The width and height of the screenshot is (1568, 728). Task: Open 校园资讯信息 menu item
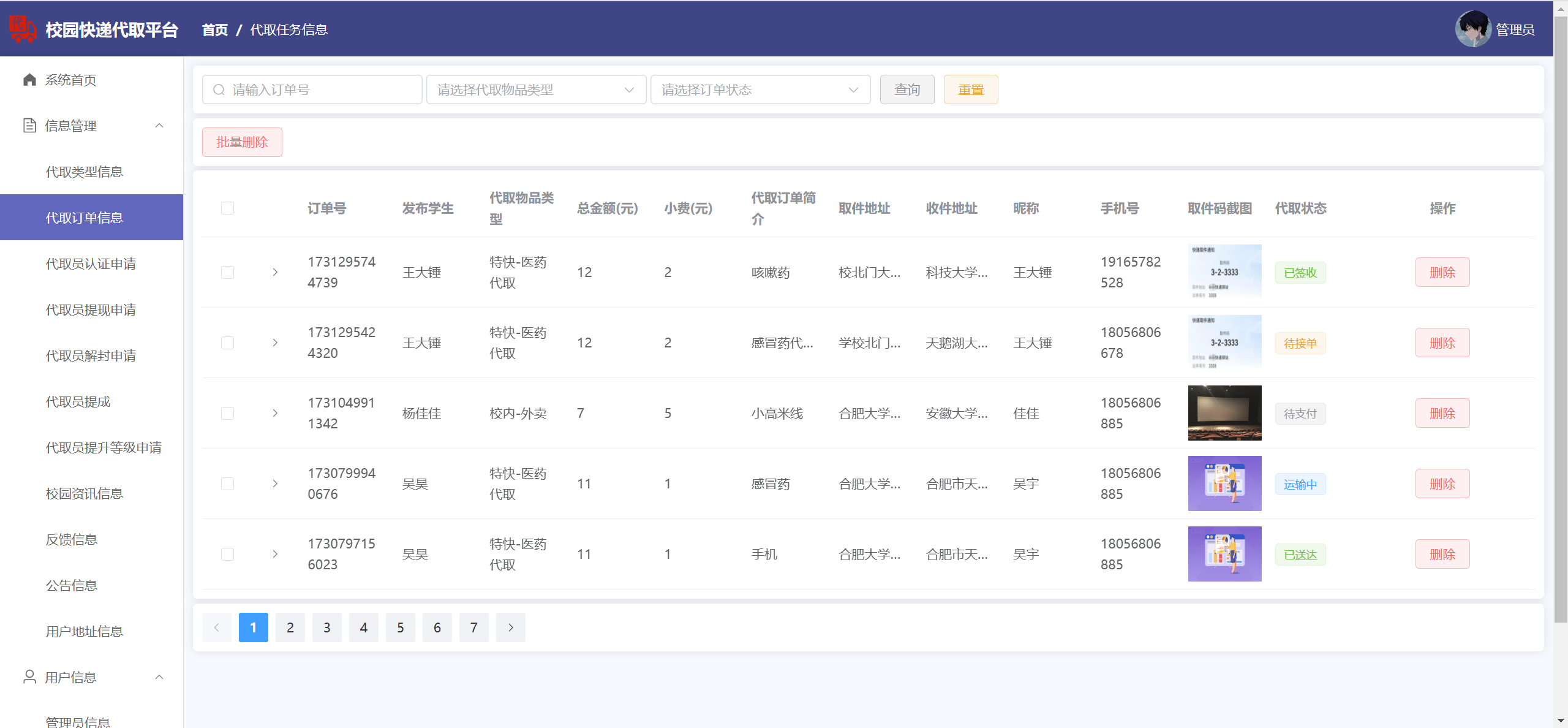[85, 493]
